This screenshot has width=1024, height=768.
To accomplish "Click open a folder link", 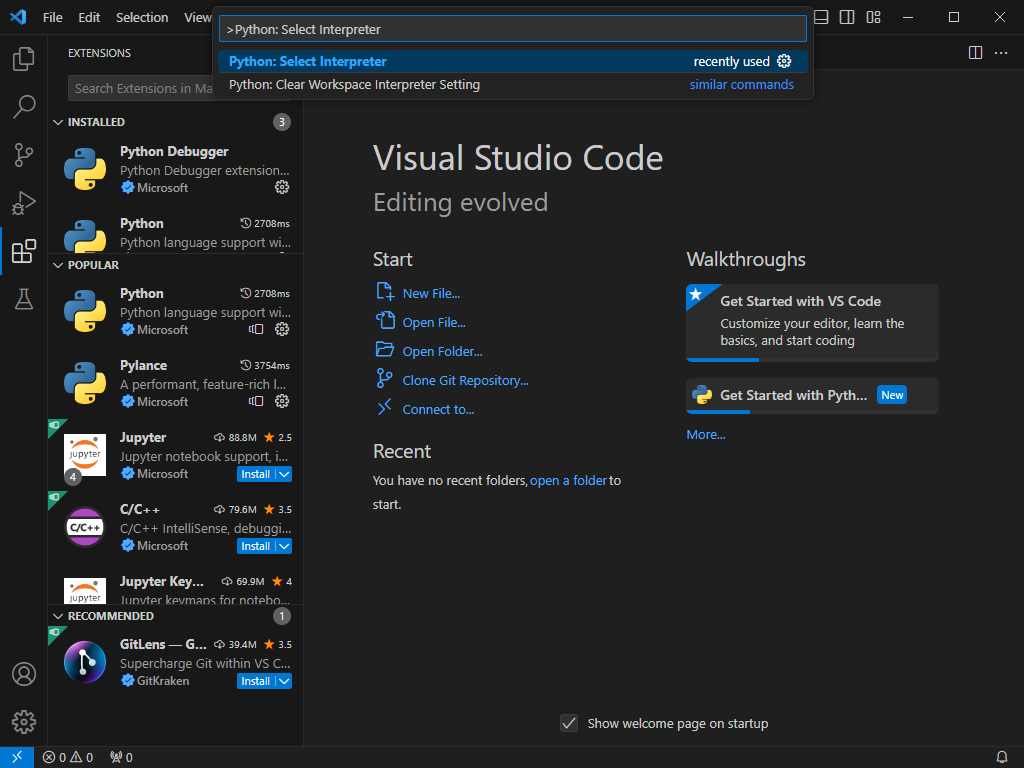I will (568, 481).
